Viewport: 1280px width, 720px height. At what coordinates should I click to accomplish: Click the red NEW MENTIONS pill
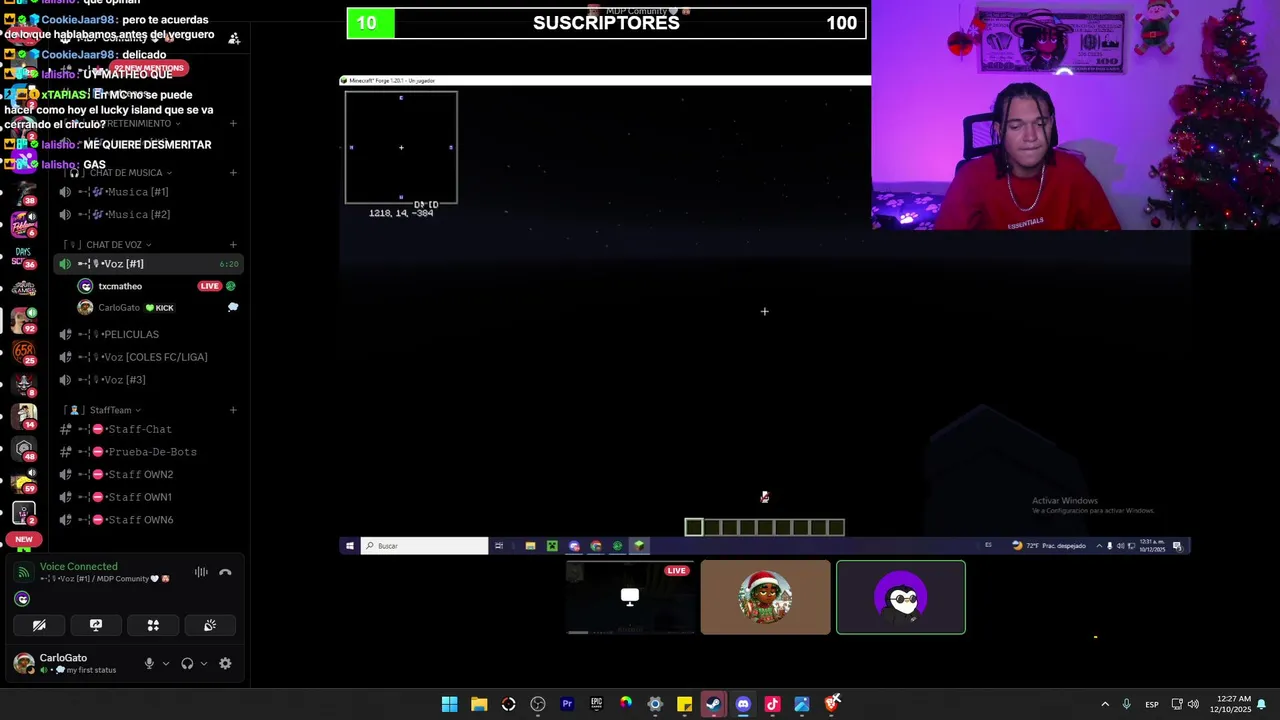[x=150, y=68]
